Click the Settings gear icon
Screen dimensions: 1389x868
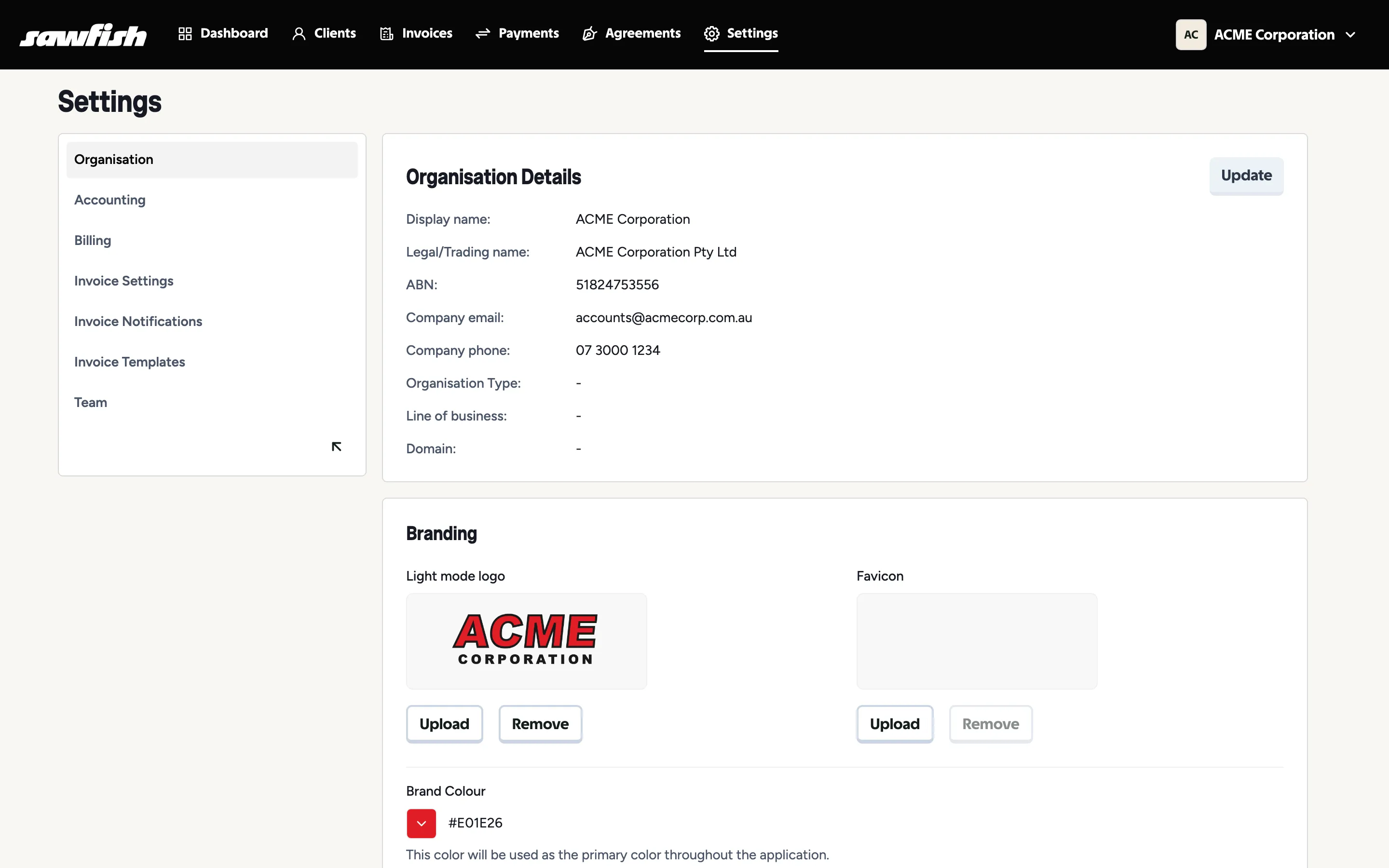(x=711, y=34)
